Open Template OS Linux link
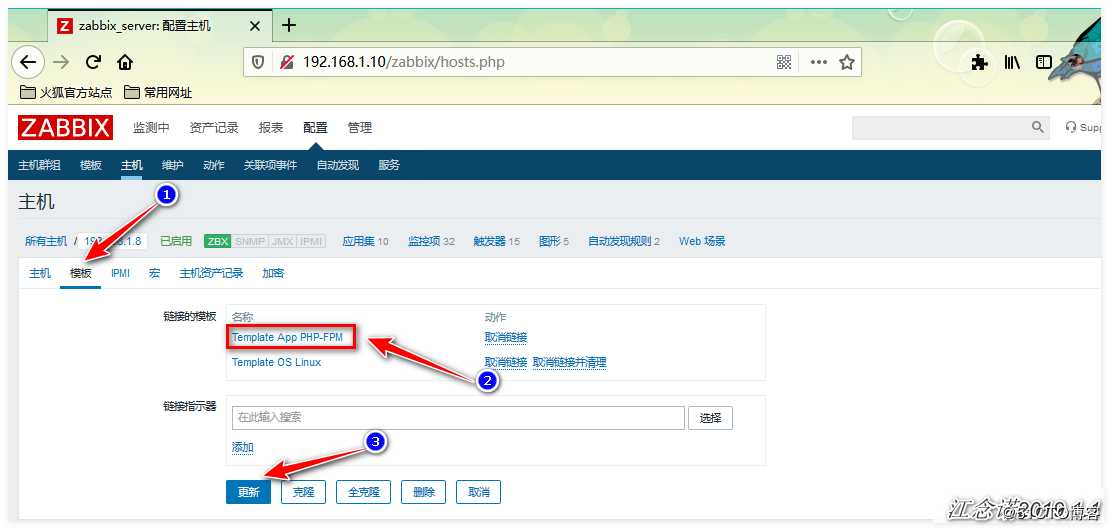 tap(276, 362)
